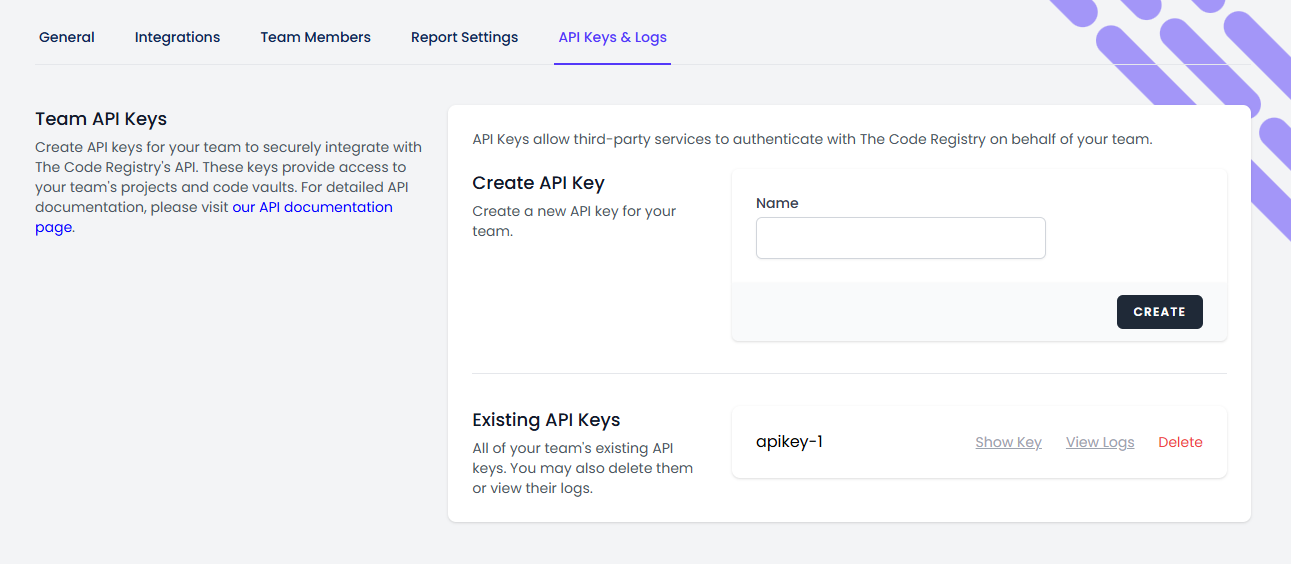This screenshot has width=1291, height=564.
Task: View Logs for apikey-1
Action: click(1100, 442)
